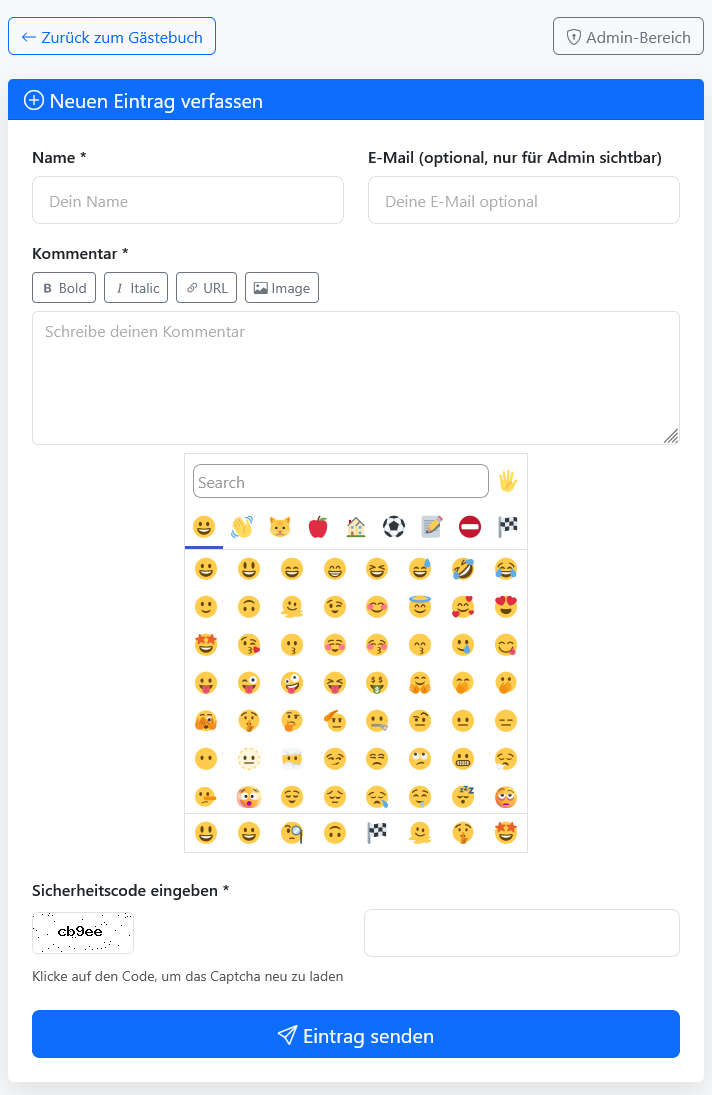The width and height of the screenshot is (712, 1095).
Task: Focus the emoji Search field
Action: [340, 481]
